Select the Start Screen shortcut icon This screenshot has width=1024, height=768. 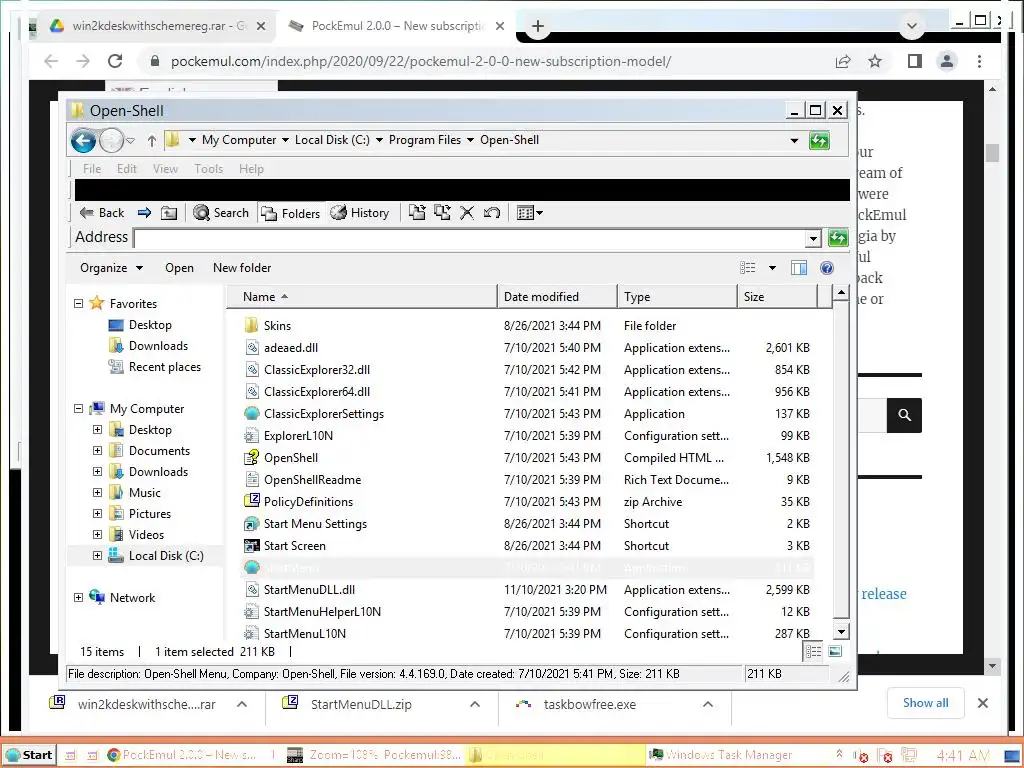pyautogui.click(x=251, y=545)
